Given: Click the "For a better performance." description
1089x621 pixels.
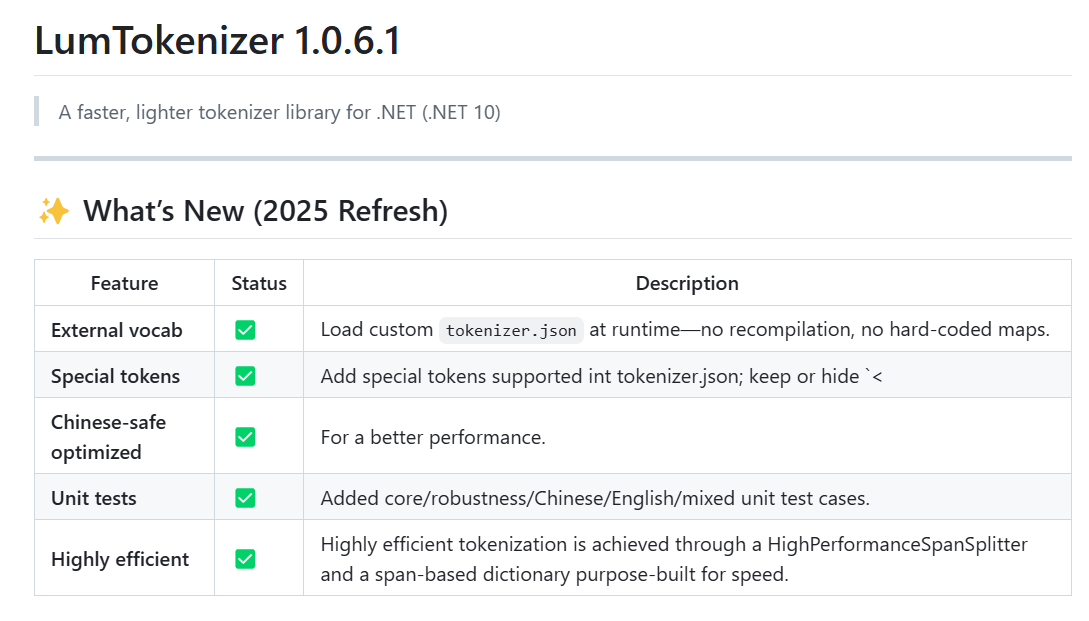Looking at the screenshot, I should (433, 437).
